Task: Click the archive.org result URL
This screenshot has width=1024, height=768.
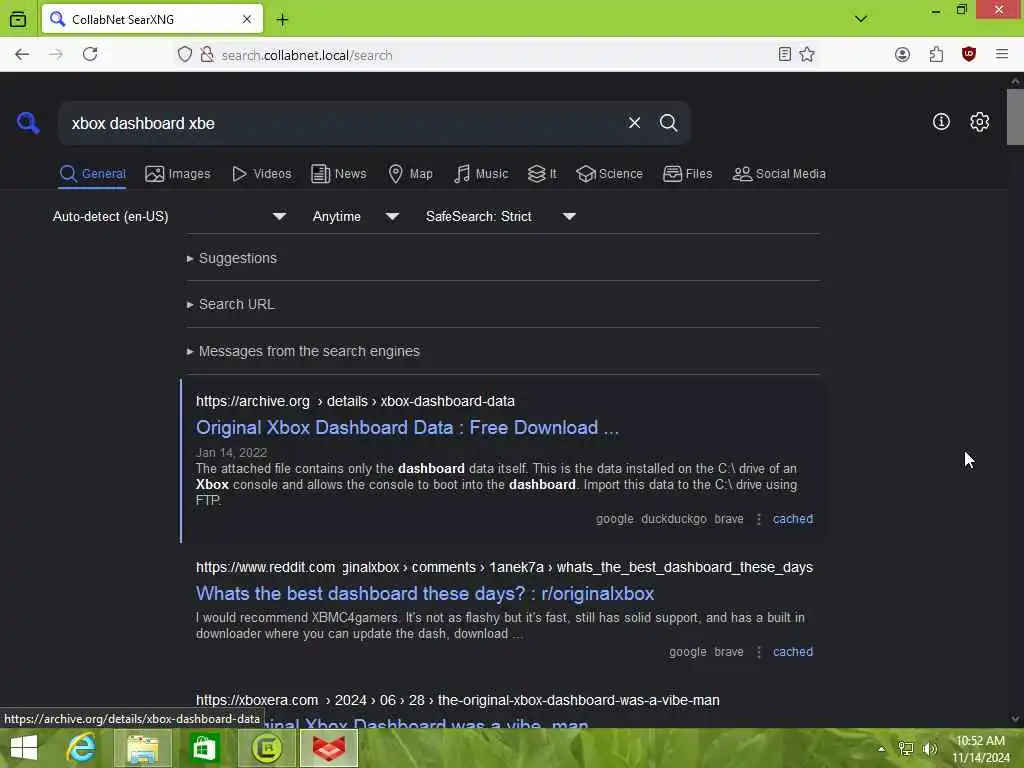Action: click(355, 401)
